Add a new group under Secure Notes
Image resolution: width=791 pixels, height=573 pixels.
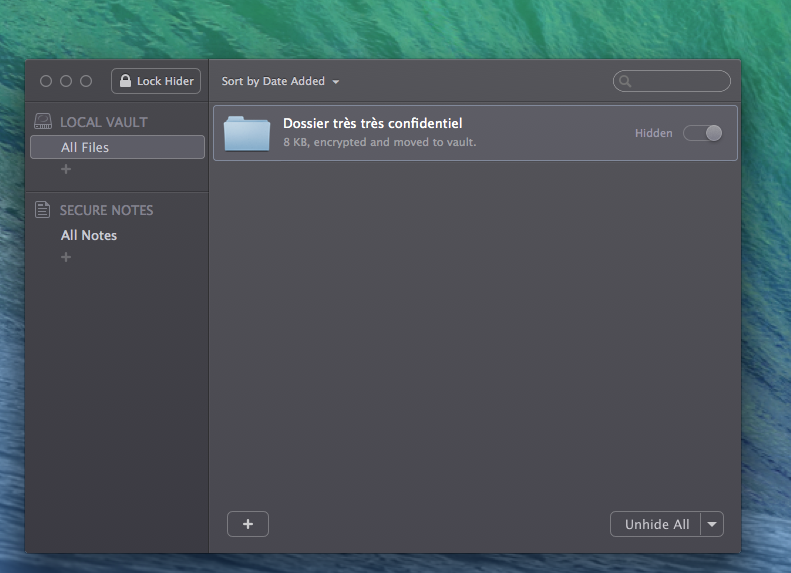pyautogui.click(x=66, y=257)
